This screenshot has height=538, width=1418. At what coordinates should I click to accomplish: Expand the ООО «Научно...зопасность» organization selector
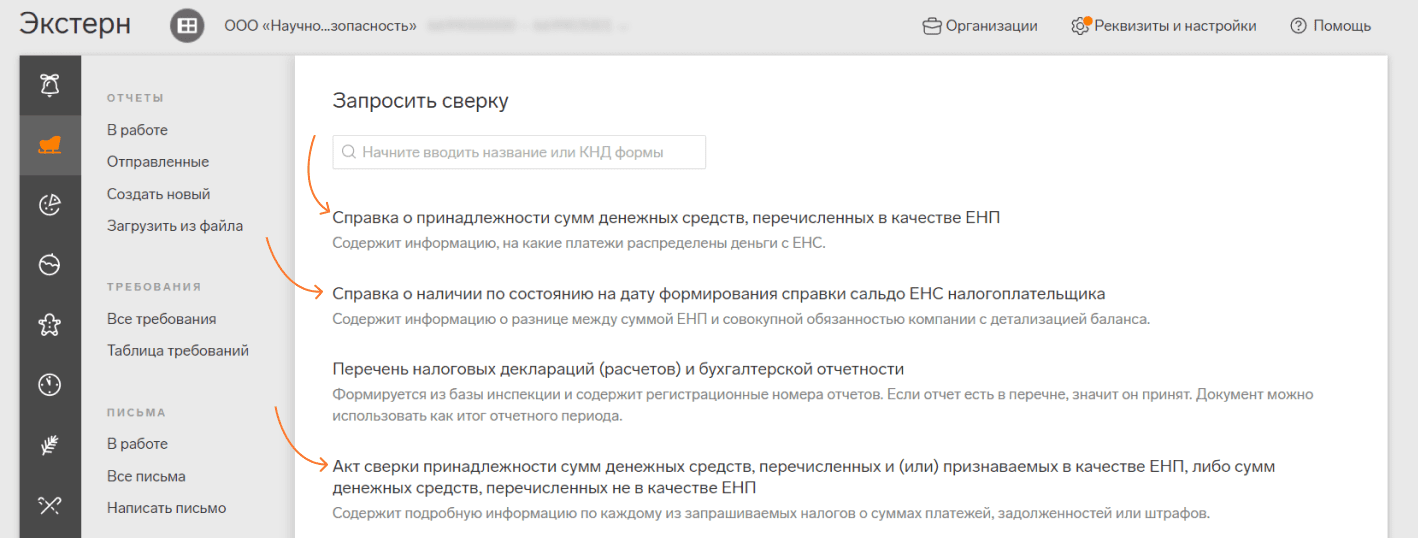[x=320, y=26]
